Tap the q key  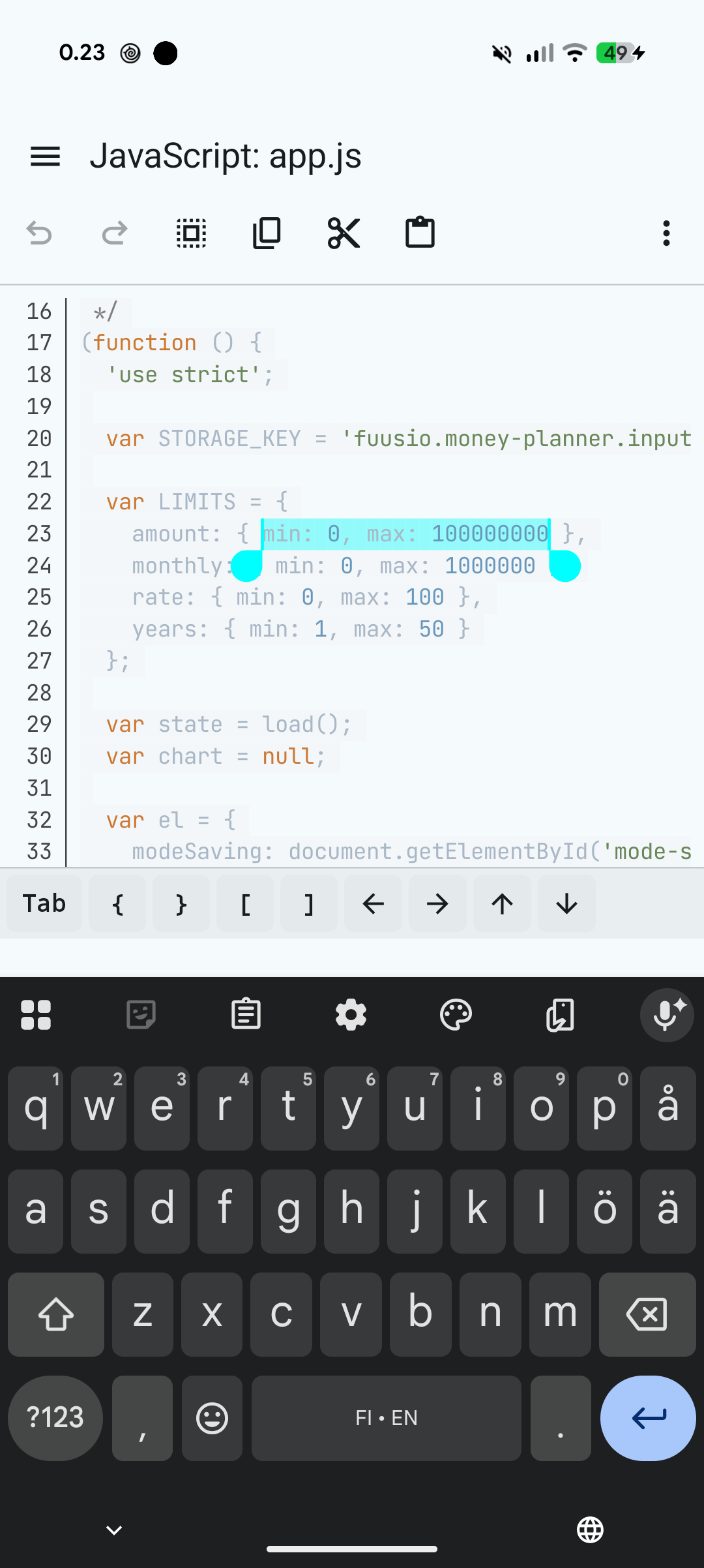click(35, 1108)
